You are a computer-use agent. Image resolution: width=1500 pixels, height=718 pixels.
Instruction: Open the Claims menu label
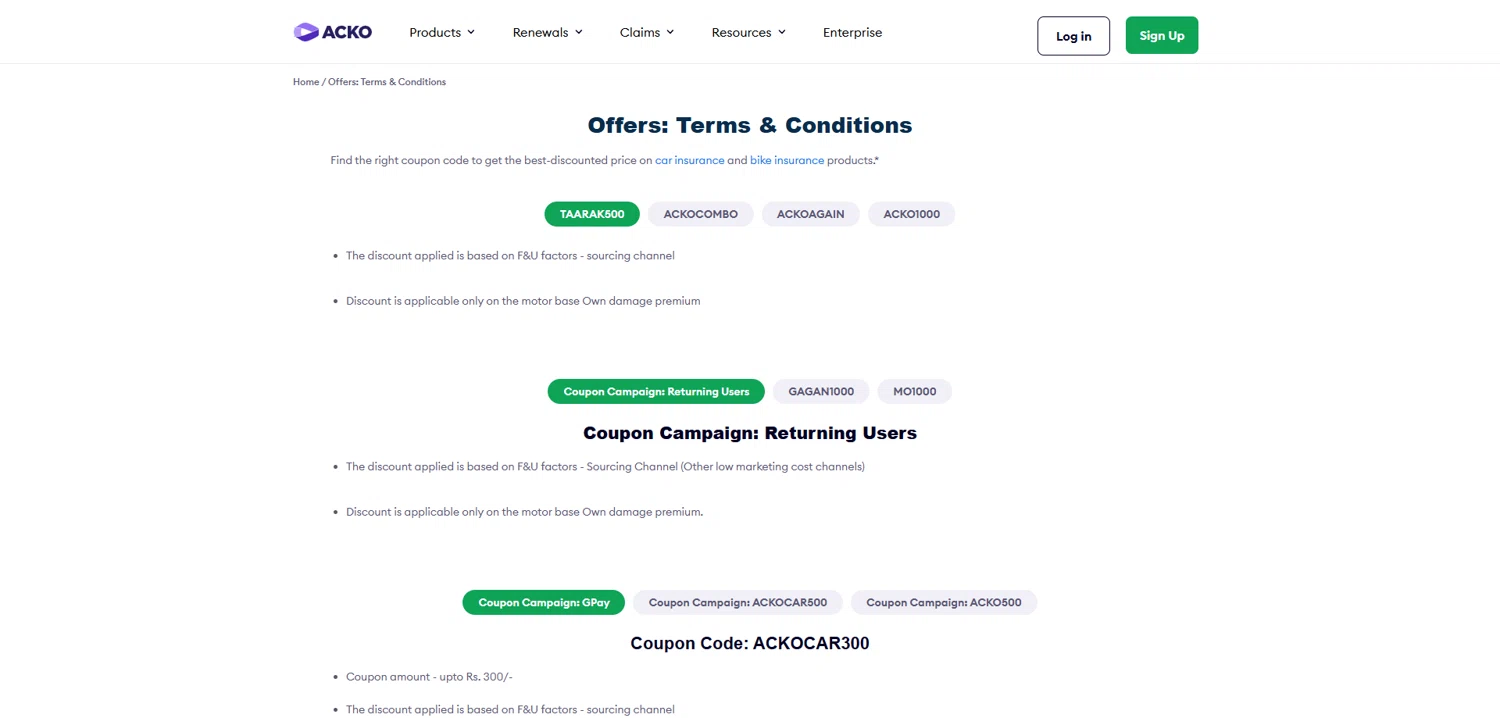point(640,32)
